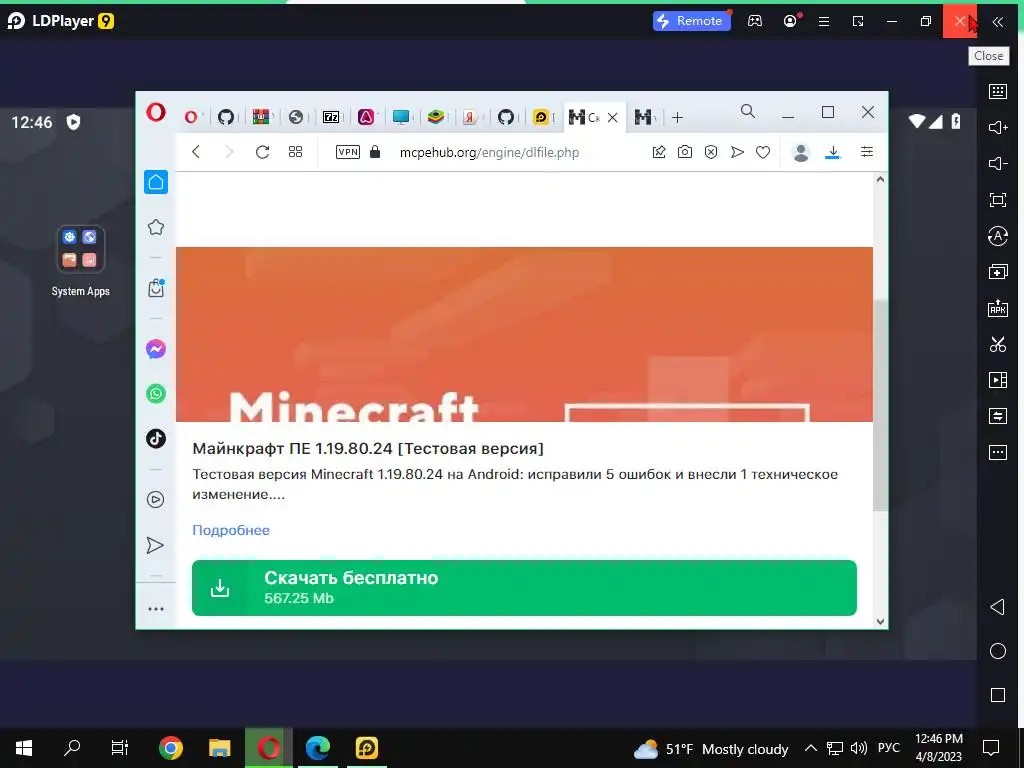Open LDPlayer multi-instance plus icon
Viewport: 1024px width, 768px height.
tap(997, 272)
